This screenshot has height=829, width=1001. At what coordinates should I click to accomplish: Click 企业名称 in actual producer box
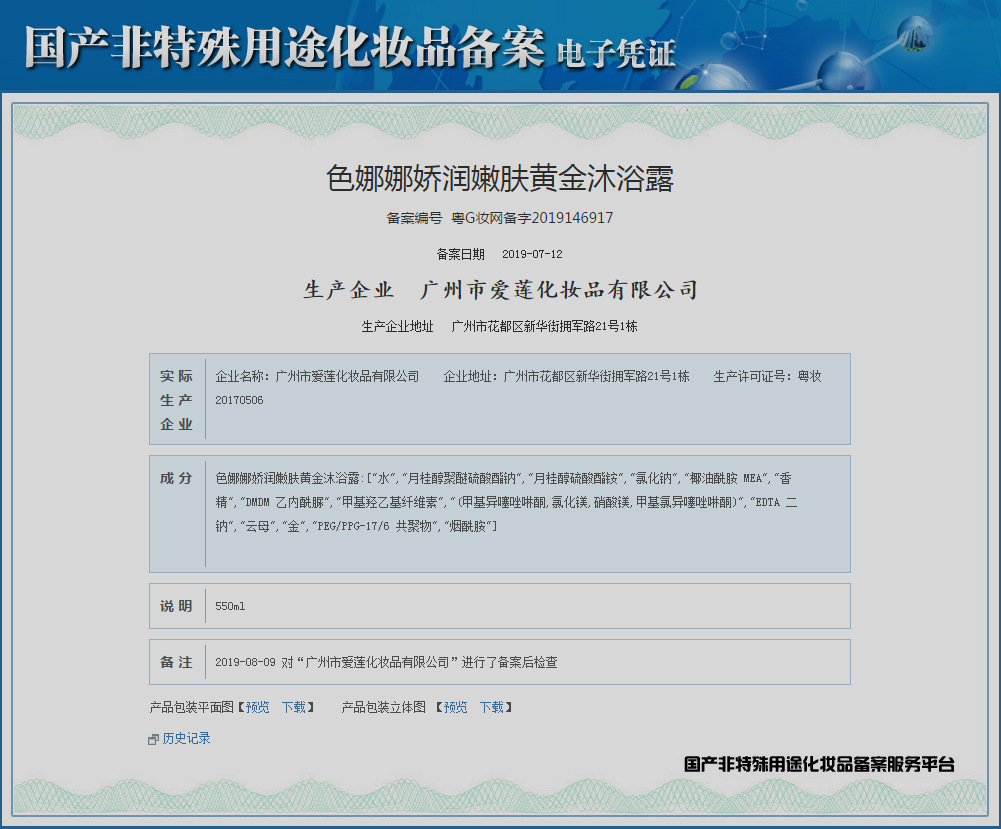pos(241,377)
